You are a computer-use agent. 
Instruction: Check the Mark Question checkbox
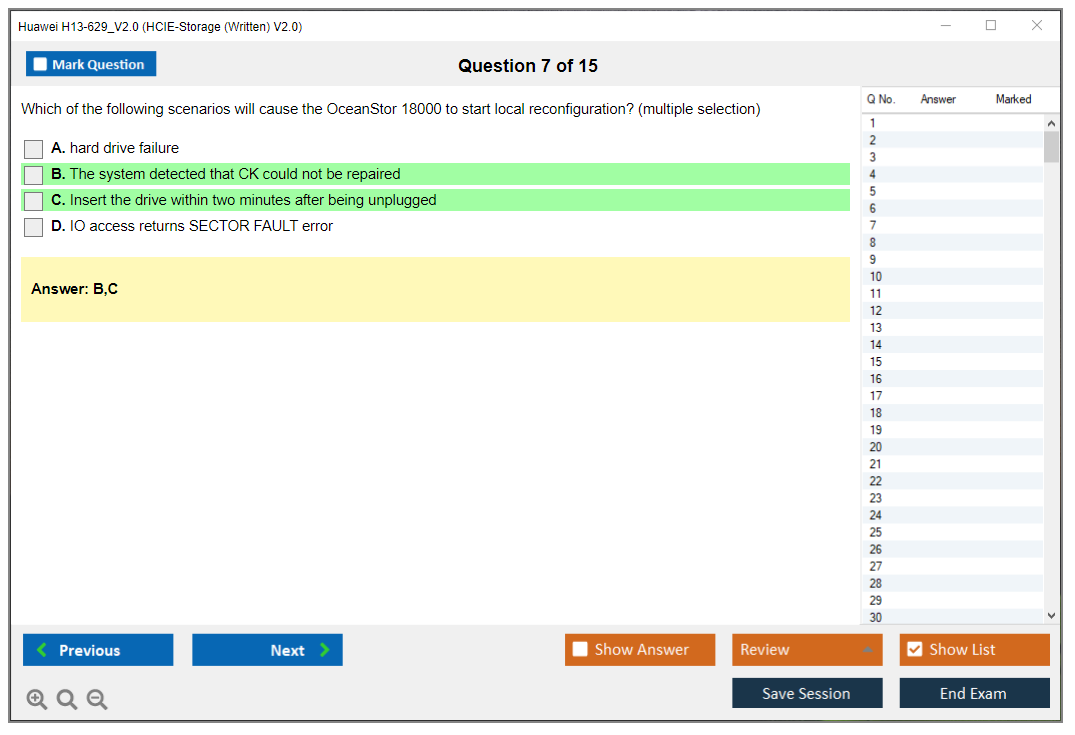[41, 65]
